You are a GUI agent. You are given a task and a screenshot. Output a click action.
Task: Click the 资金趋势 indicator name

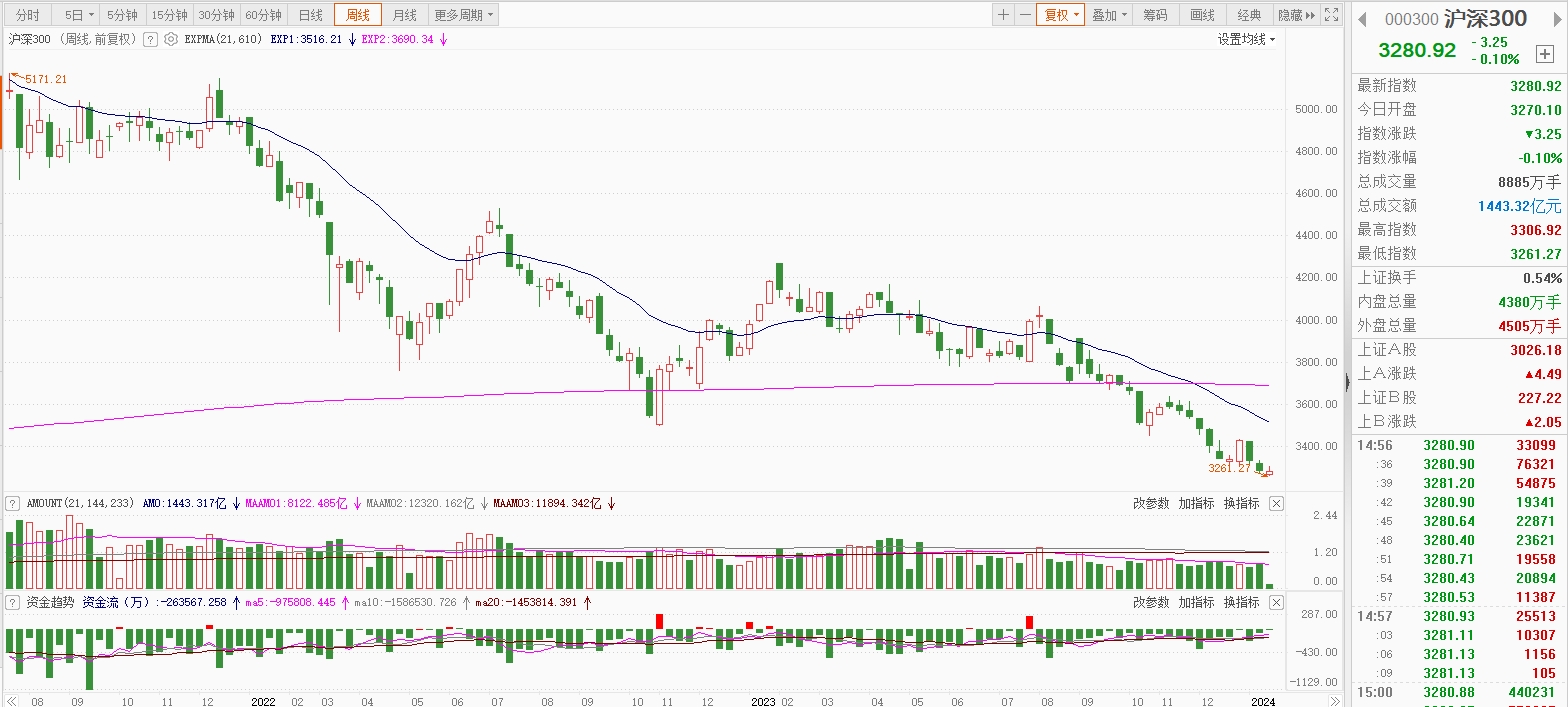click(50, 602)
